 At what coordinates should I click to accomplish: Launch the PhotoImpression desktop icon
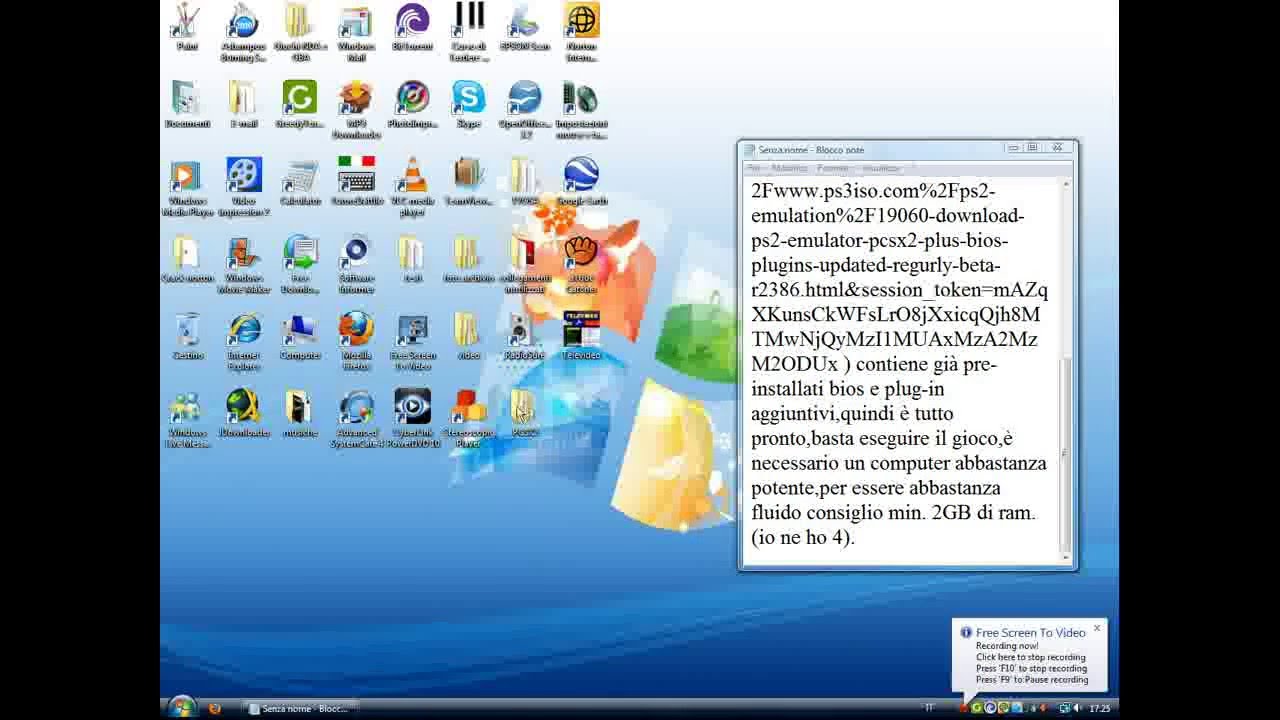[412, 104]
